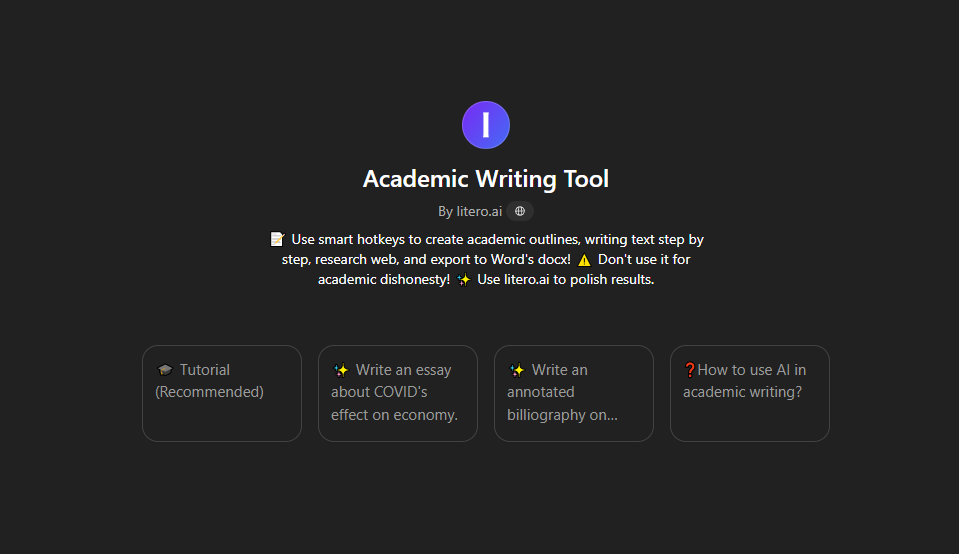Screen dimensions: 959x554
Task: Click the sparkles emoji before 'Use litero.ai'
Action: tap(464, 279)
